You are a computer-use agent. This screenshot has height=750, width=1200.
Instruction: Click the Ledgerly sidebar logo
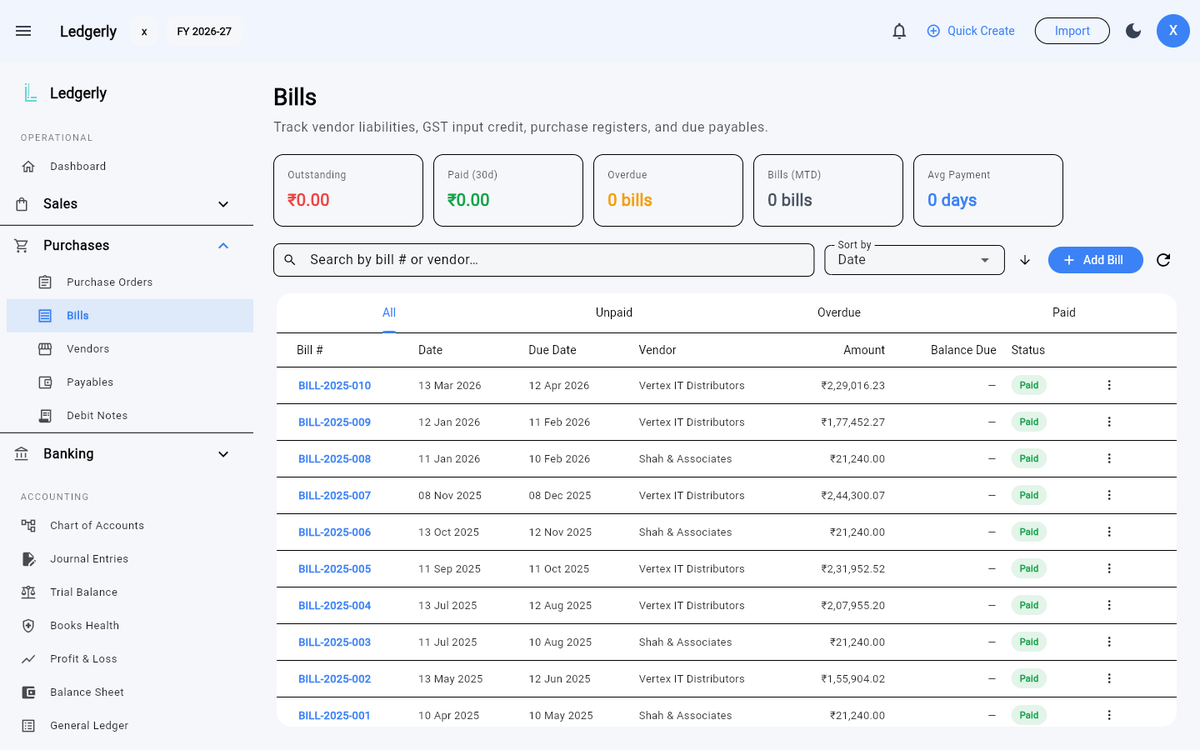pyautogui.click(x=30, y=93)
